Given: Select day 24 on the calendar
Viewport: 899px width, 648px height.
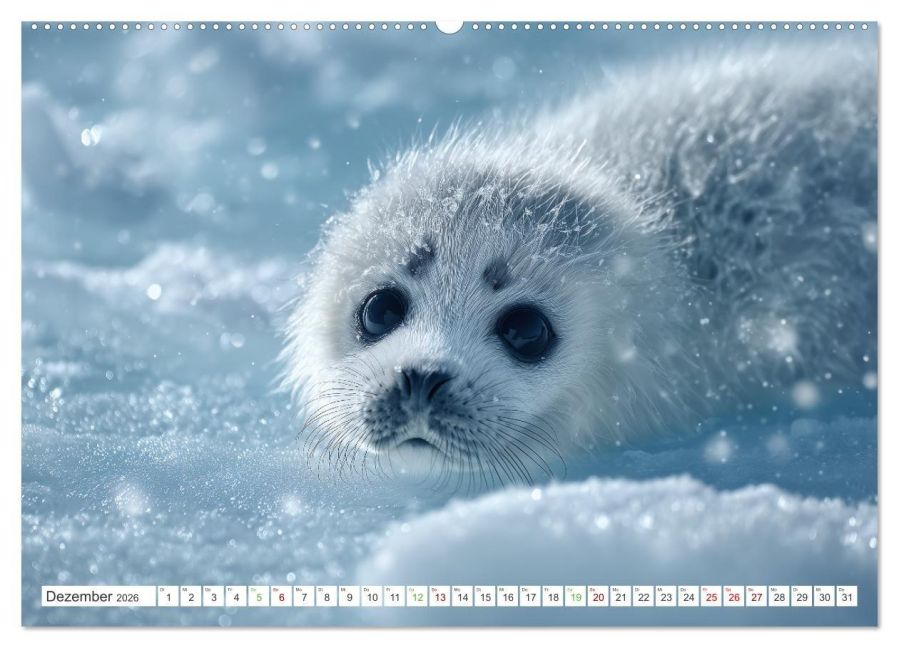Looking at the screenshot, I should (689, 596).
